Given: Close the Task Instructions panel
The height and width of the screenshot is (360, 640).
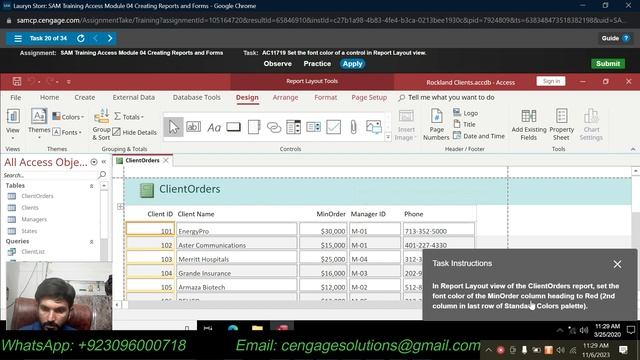Looking at the screenshot, I should [x=617, y=264].
